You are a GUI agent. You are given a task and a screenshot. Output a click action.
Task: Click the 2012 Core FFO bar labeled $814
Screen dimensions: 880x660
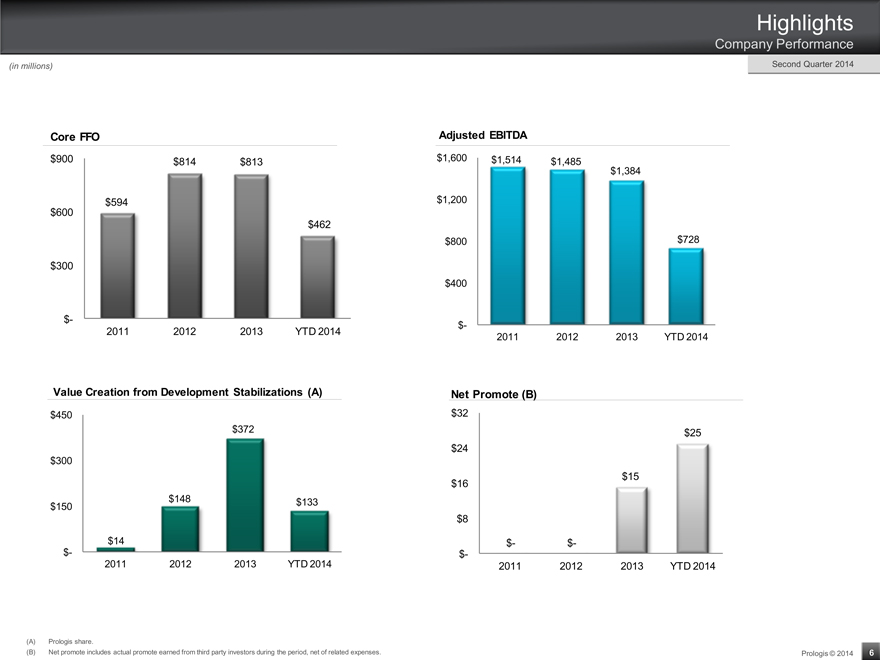[x=184, y=246]
